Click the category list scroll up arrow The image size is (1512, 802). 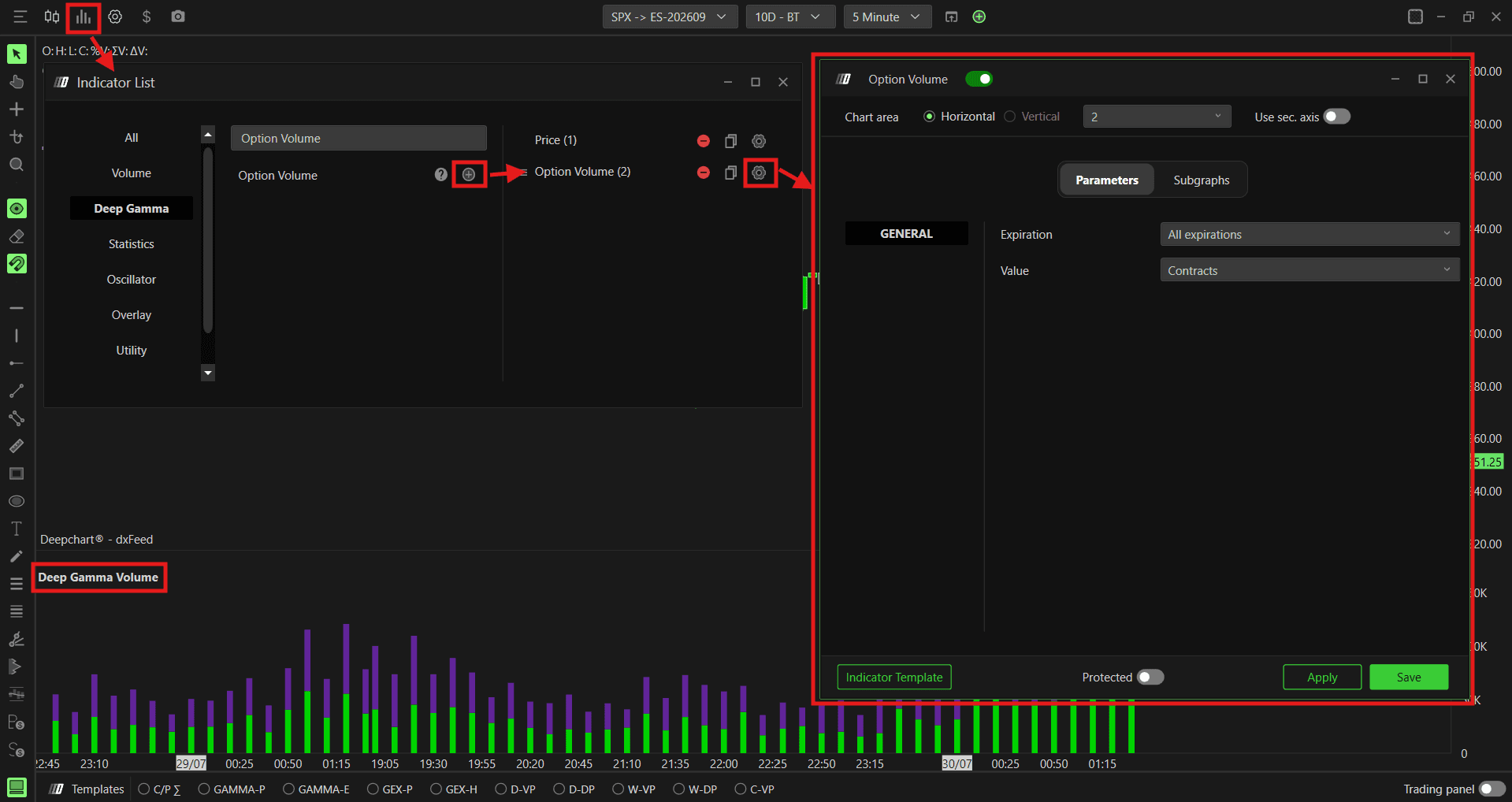pyautogui.click(x=208, y=135)
